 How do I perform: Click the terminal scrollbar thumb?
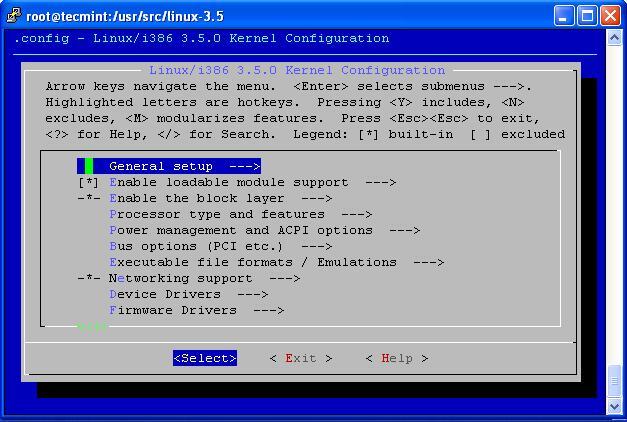[x=614, y=380]
